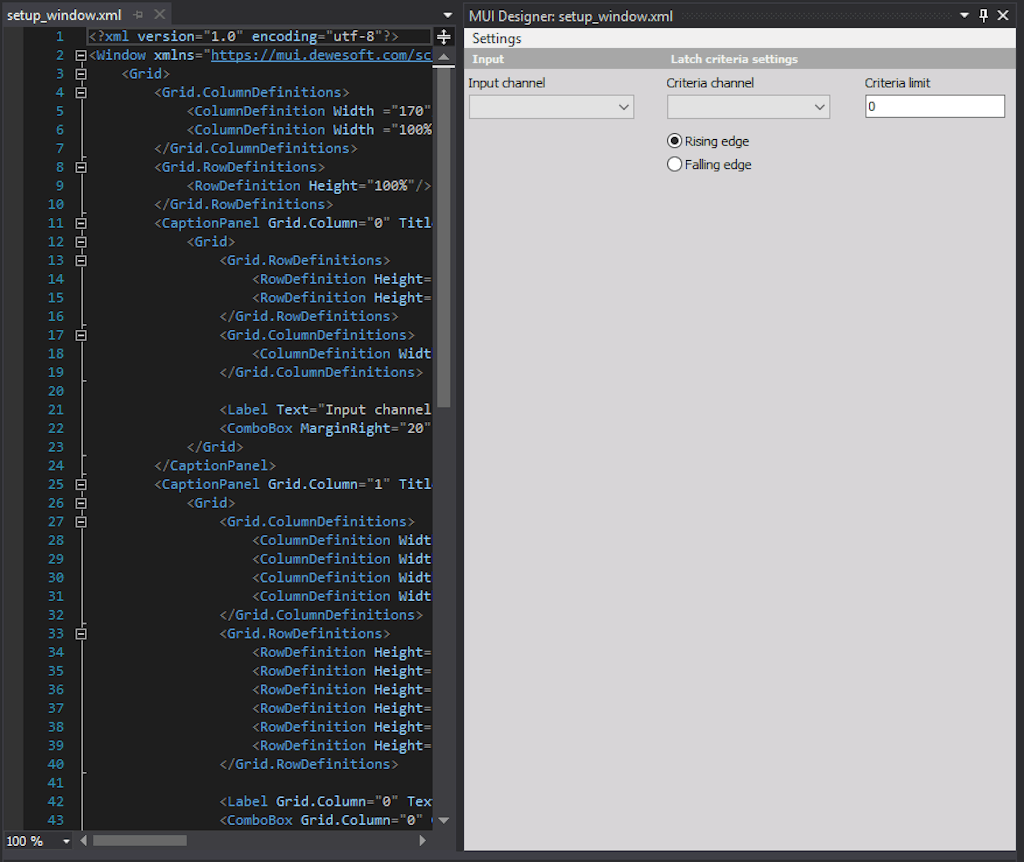Pin the setup_window.xml editor tab
The height and width of the screenshot is (862, 1024).
tap(138, 15)
